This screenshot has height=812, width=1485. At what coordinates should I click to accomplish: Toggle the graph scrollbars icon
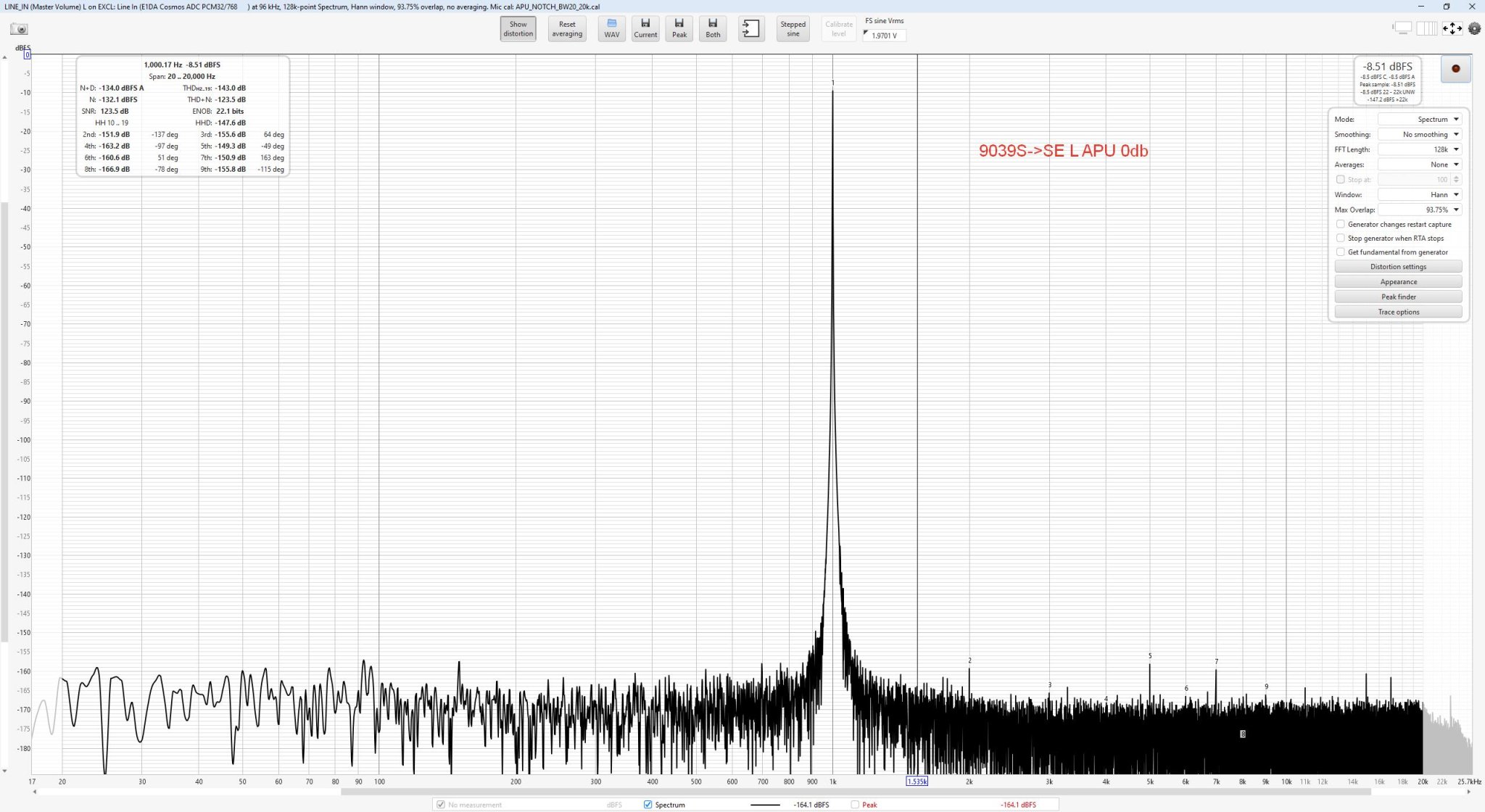pyautogui.click(x=1402, y=28)
